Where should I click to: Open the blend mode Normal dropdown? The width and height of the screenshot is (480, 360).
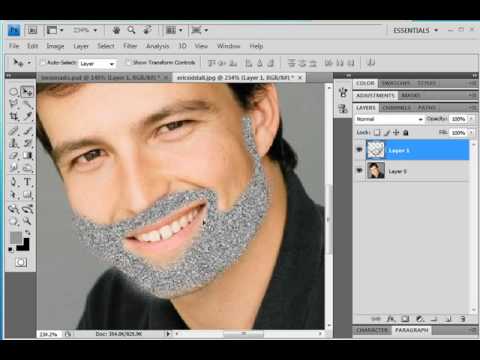(389, 119)
